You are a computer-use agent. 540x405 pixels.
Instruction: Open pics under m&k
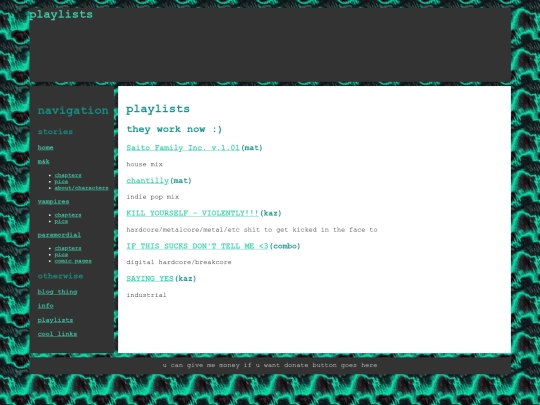click(61, 181)
